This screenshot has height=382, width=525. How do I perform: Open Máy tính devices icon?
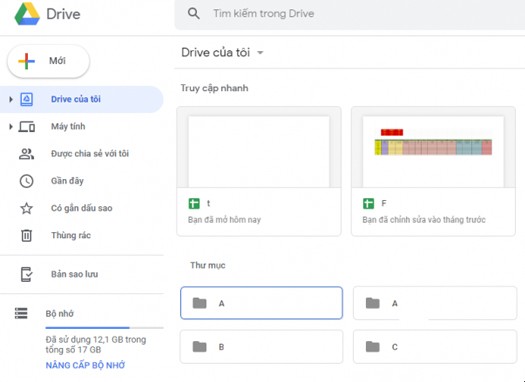(x=26, y=127)
